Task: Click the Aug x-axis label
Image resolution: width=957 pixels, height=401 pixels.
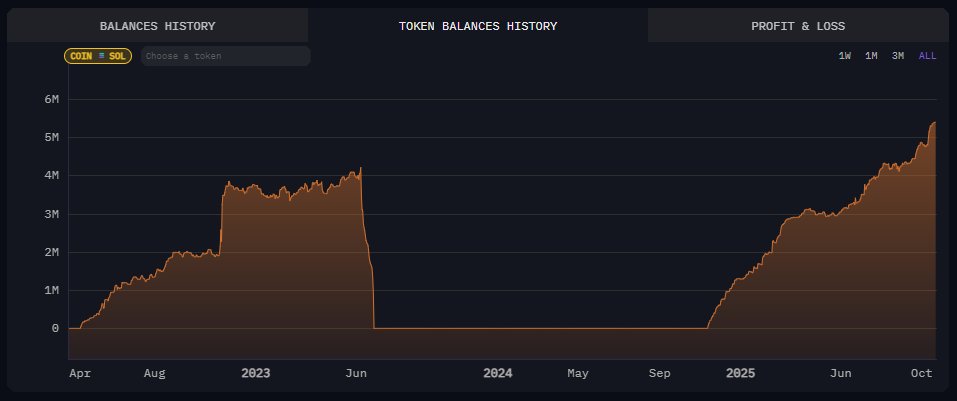Action: click(154, 374)
